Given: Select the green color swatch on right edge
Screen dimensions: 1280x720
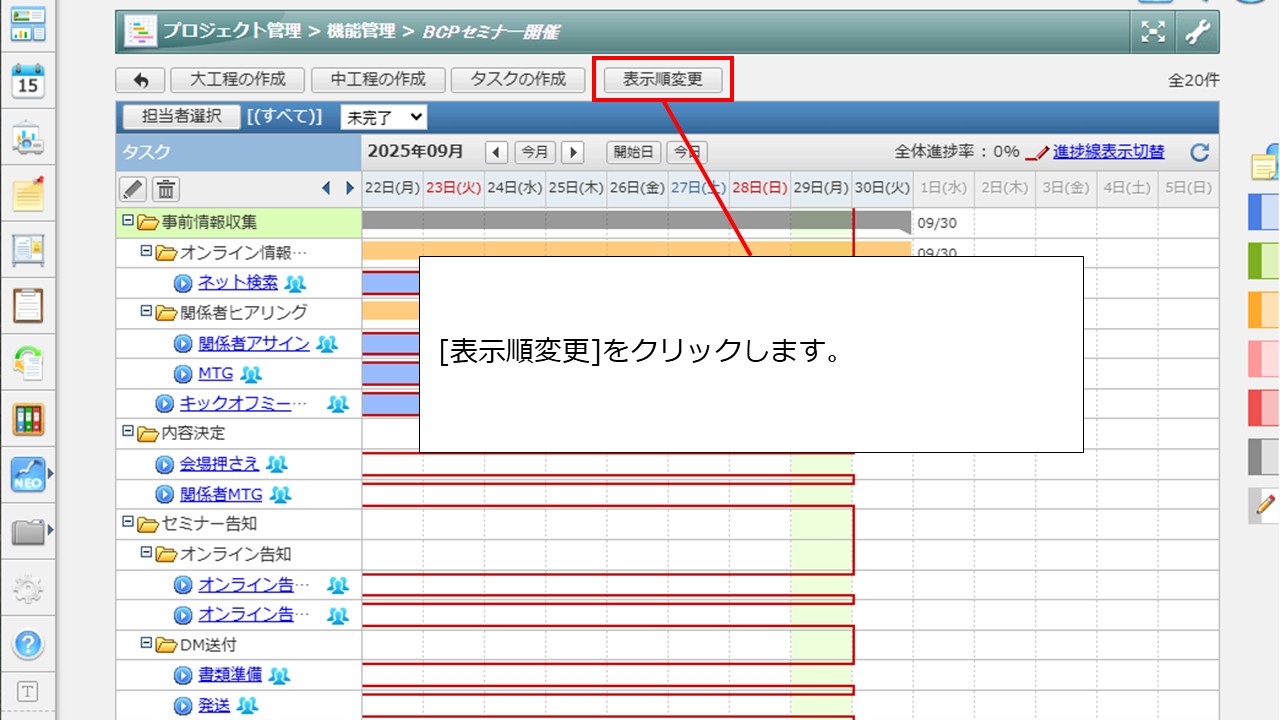Looking at the screenshot, I should click(1264, 262).
